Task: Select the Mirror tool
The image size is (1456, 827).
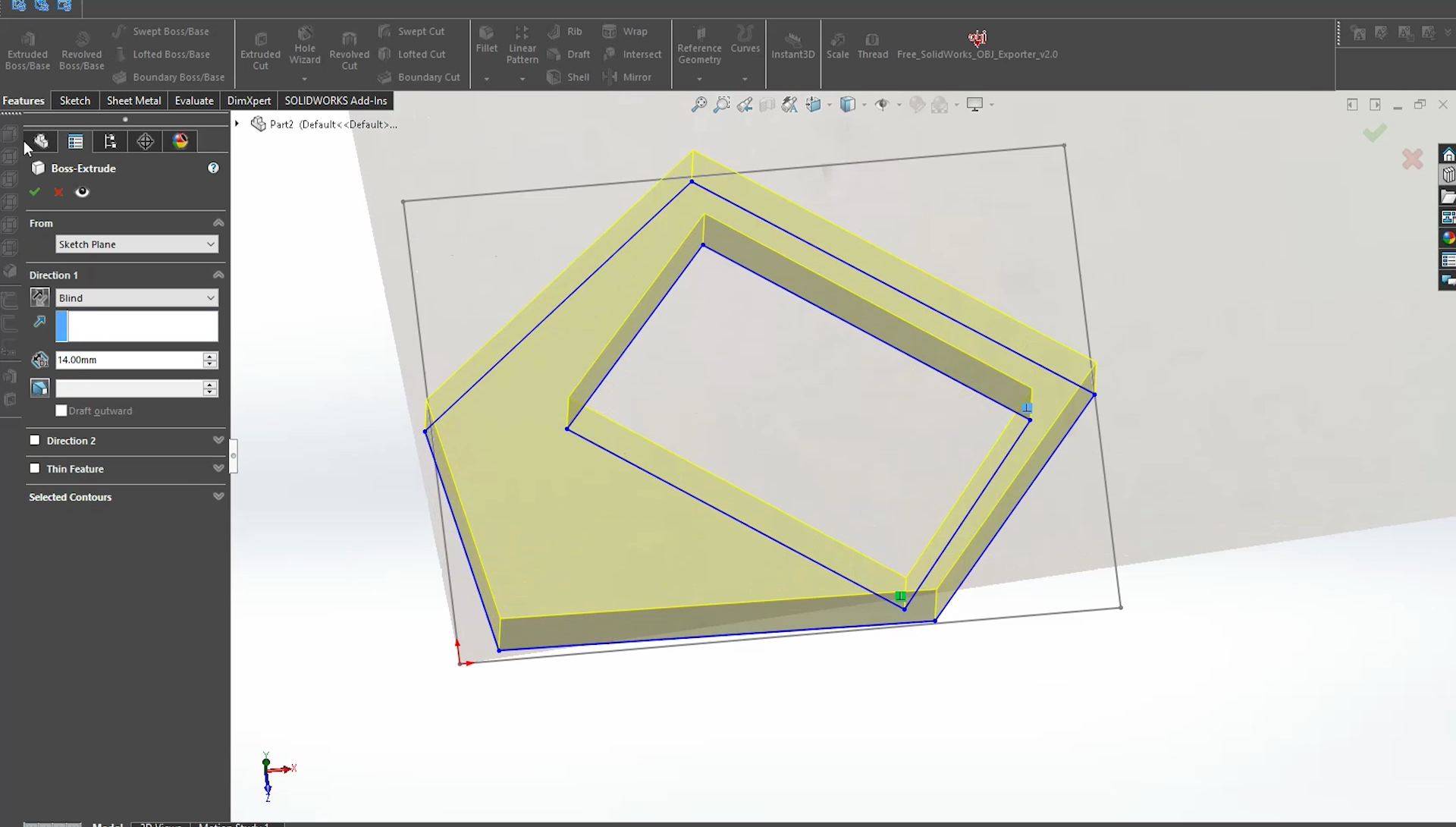Action: point(626,77)
